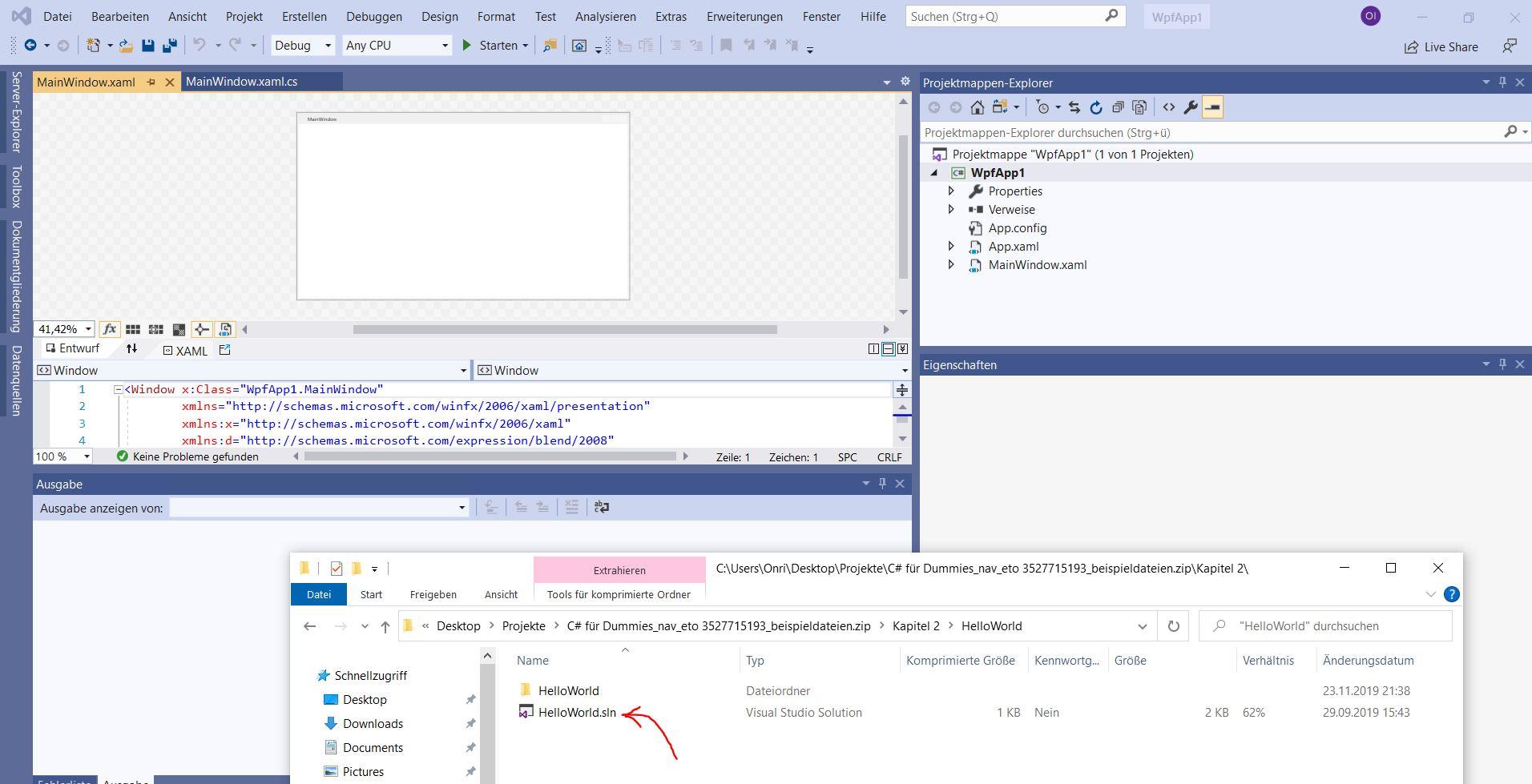
Task: Click the Properties wrench icon
Action: coord(1191,107)
